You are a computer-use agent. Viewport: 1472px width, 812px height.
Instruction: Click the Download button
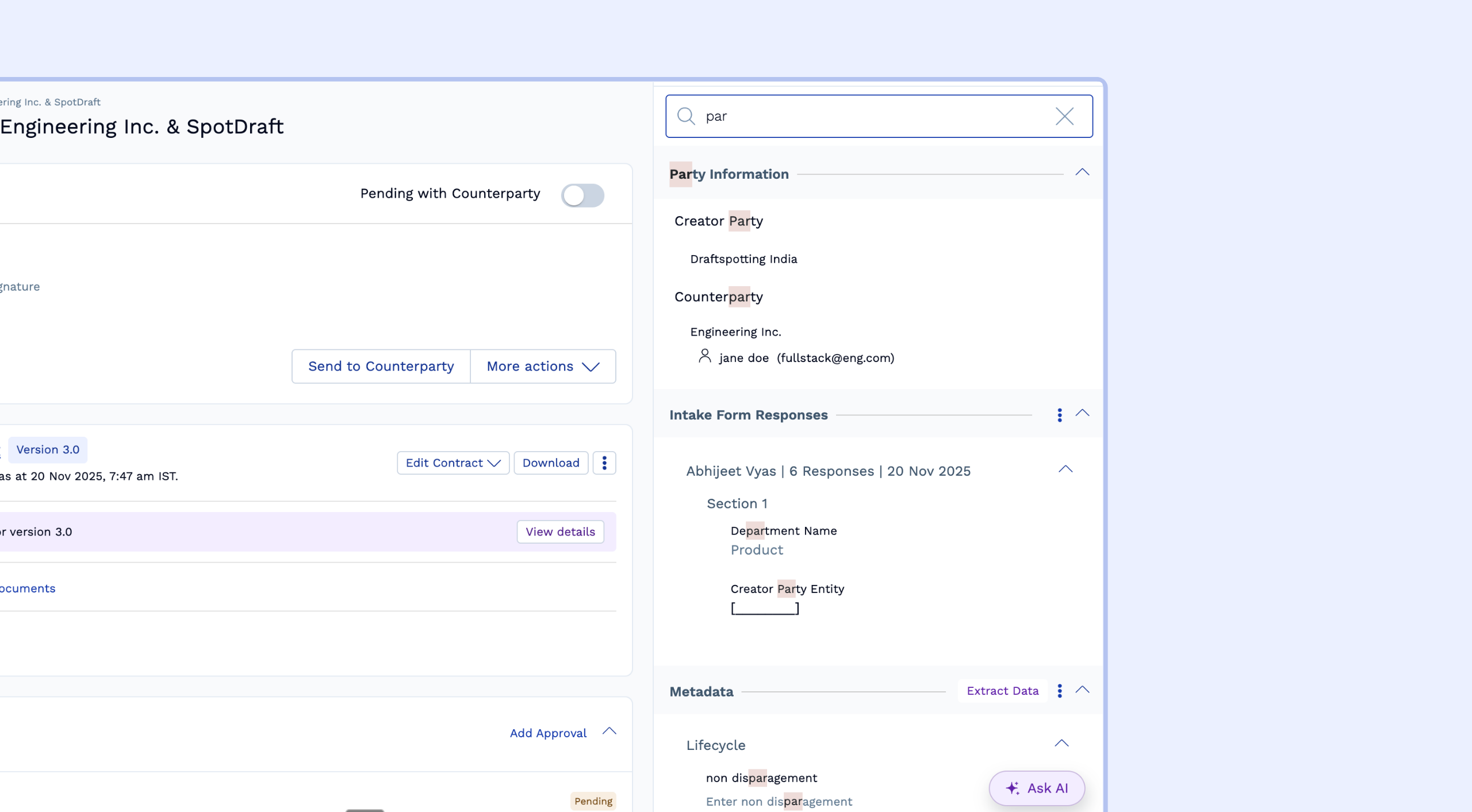click(550, 463)
